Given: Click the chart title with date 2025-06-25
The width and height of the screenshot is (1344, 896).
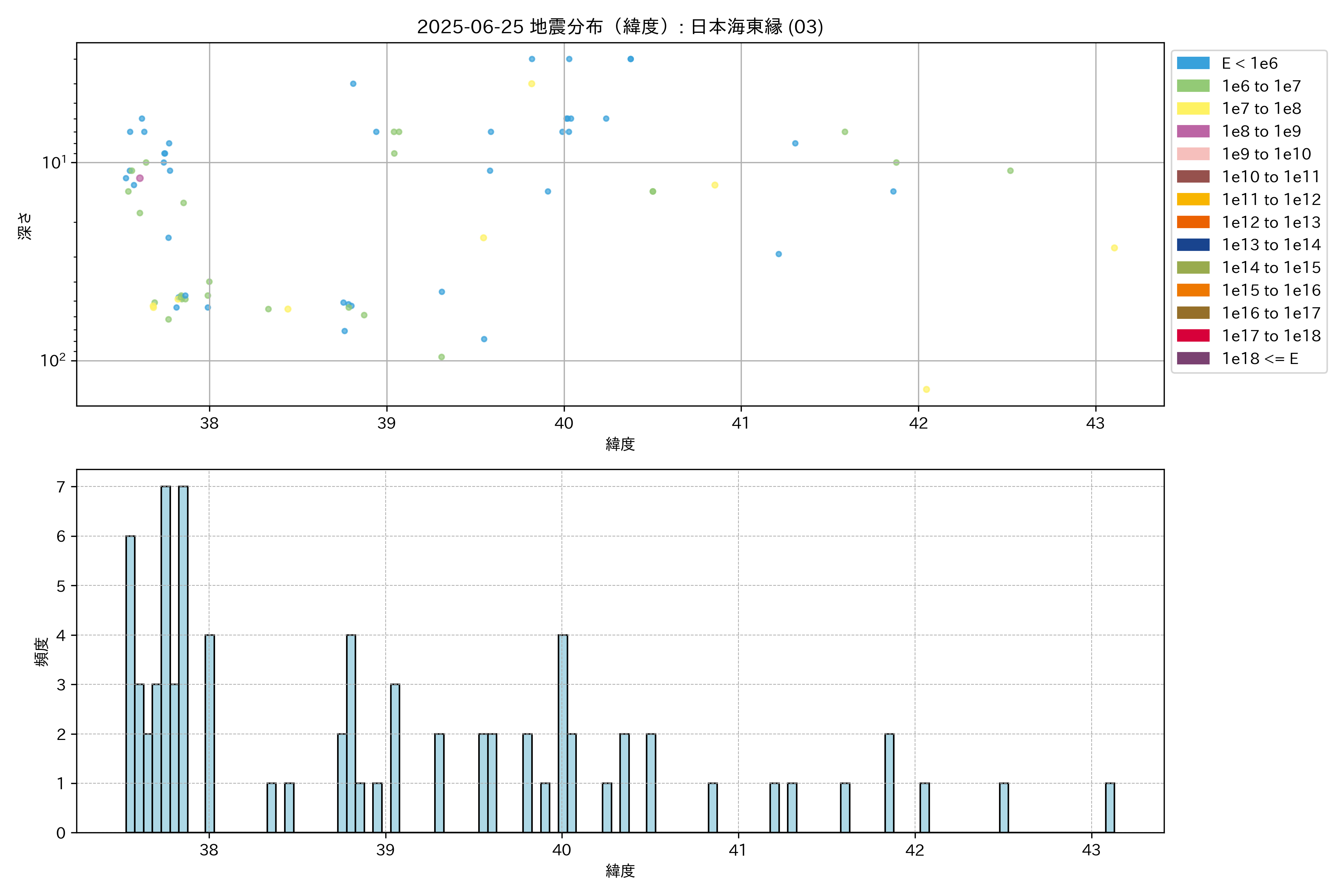Looking at the screenshot, I should pos(620,27).
